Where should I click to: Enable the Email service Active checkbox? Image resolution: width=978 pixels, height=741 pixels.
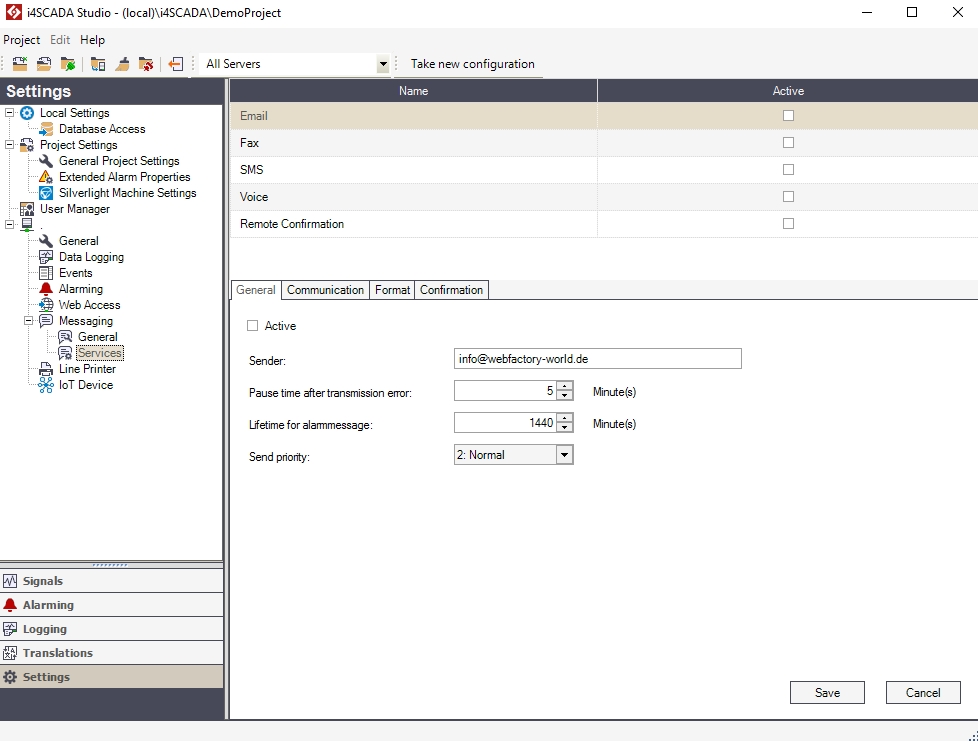(788, 116)
